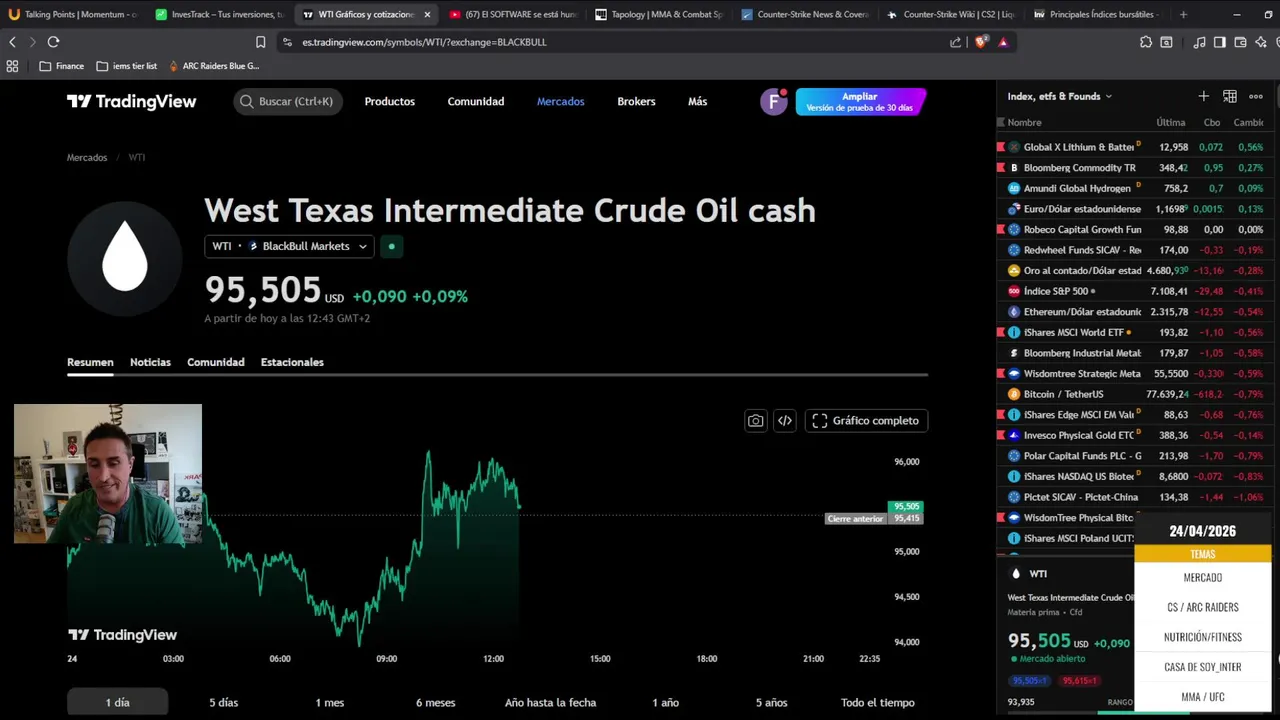Viewport: 1280px width, 720px height.
Task: Sort watchlist by Última column header
Action: coord(1171,122)
